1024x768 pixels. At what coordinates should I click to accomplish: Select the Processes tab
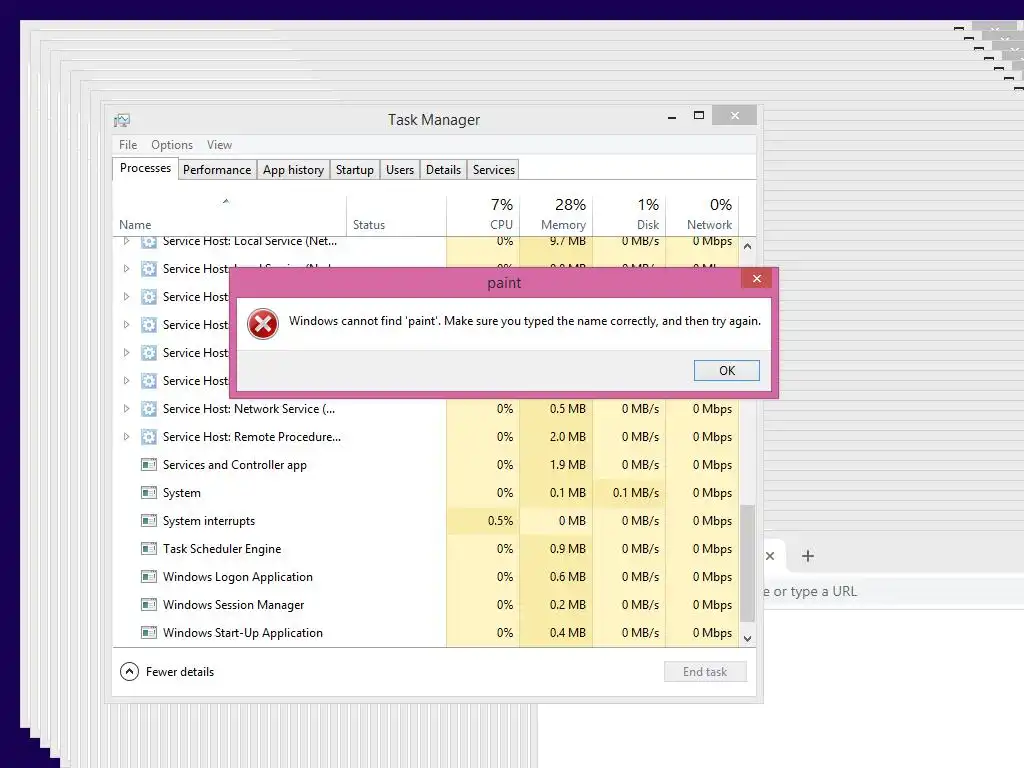pyautogui.click(x=145, y=168)
